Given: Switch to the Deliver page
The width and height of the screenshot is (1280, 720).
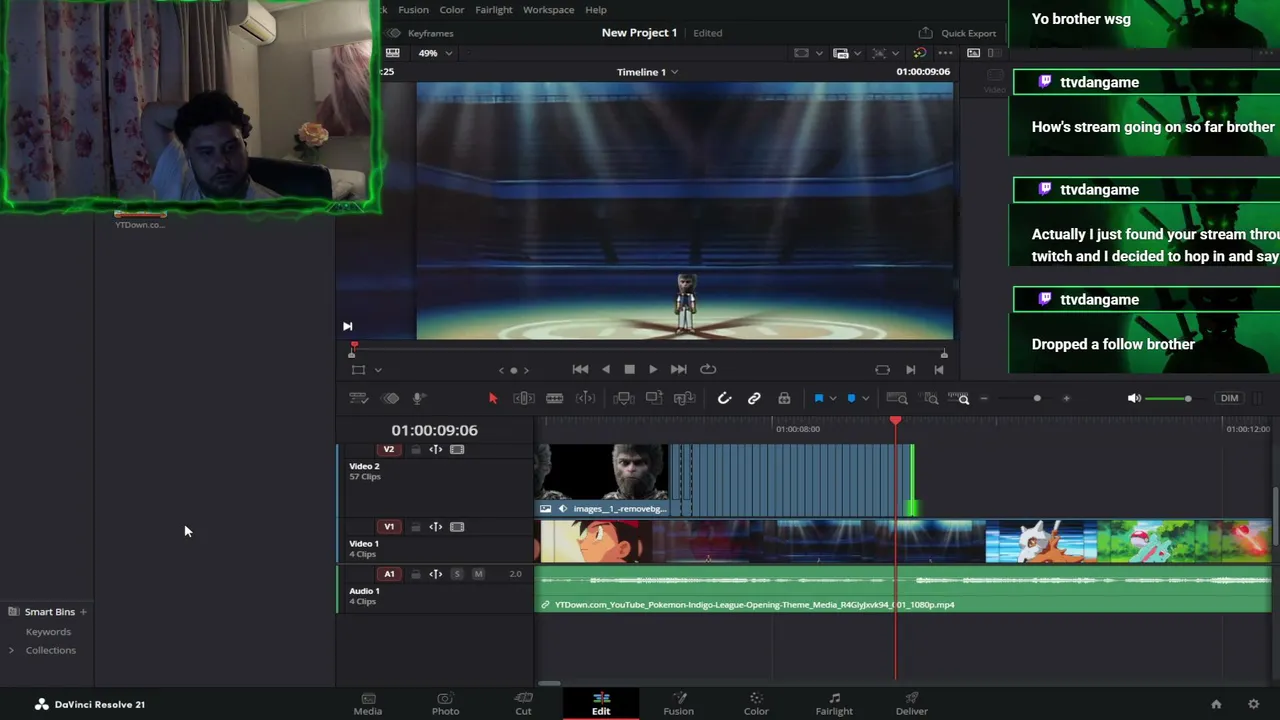Looking at the screenshot, I should coord(911,704).
